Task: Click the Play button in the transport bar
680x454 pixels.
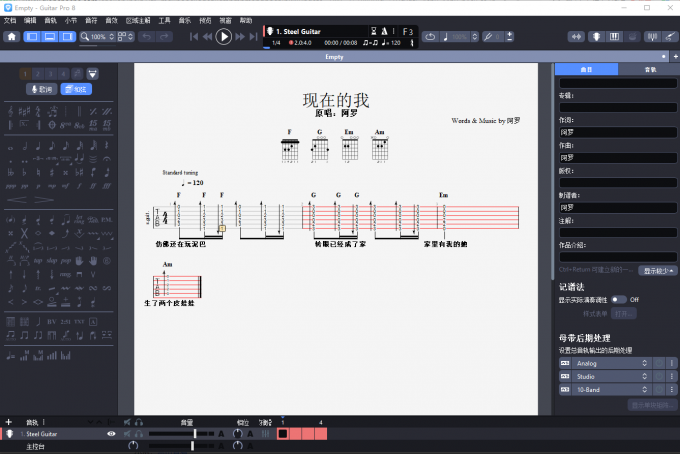Action: pos(223,36)
